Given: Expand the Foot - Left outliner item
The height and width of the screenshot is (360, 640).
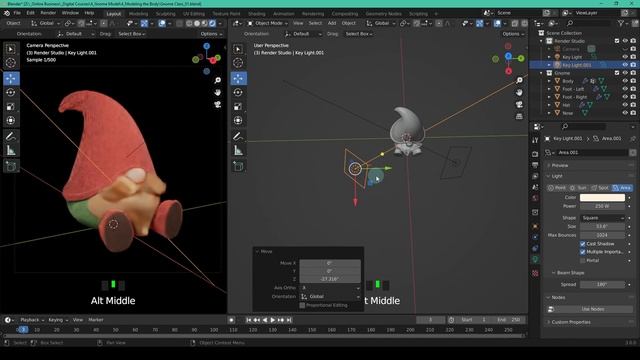Looking at the screenshot, I should coord(549,89).
